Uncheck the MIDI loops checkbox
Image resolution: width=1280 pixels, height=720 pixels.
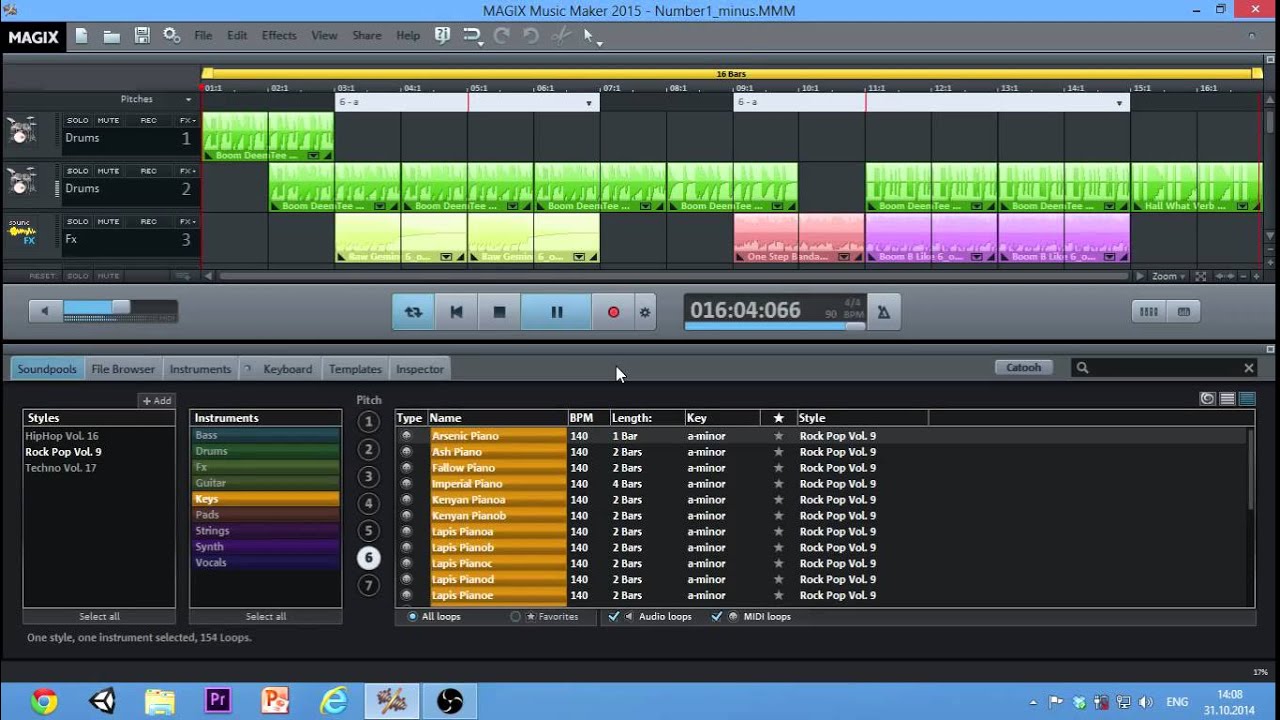[x=717, y=617]
